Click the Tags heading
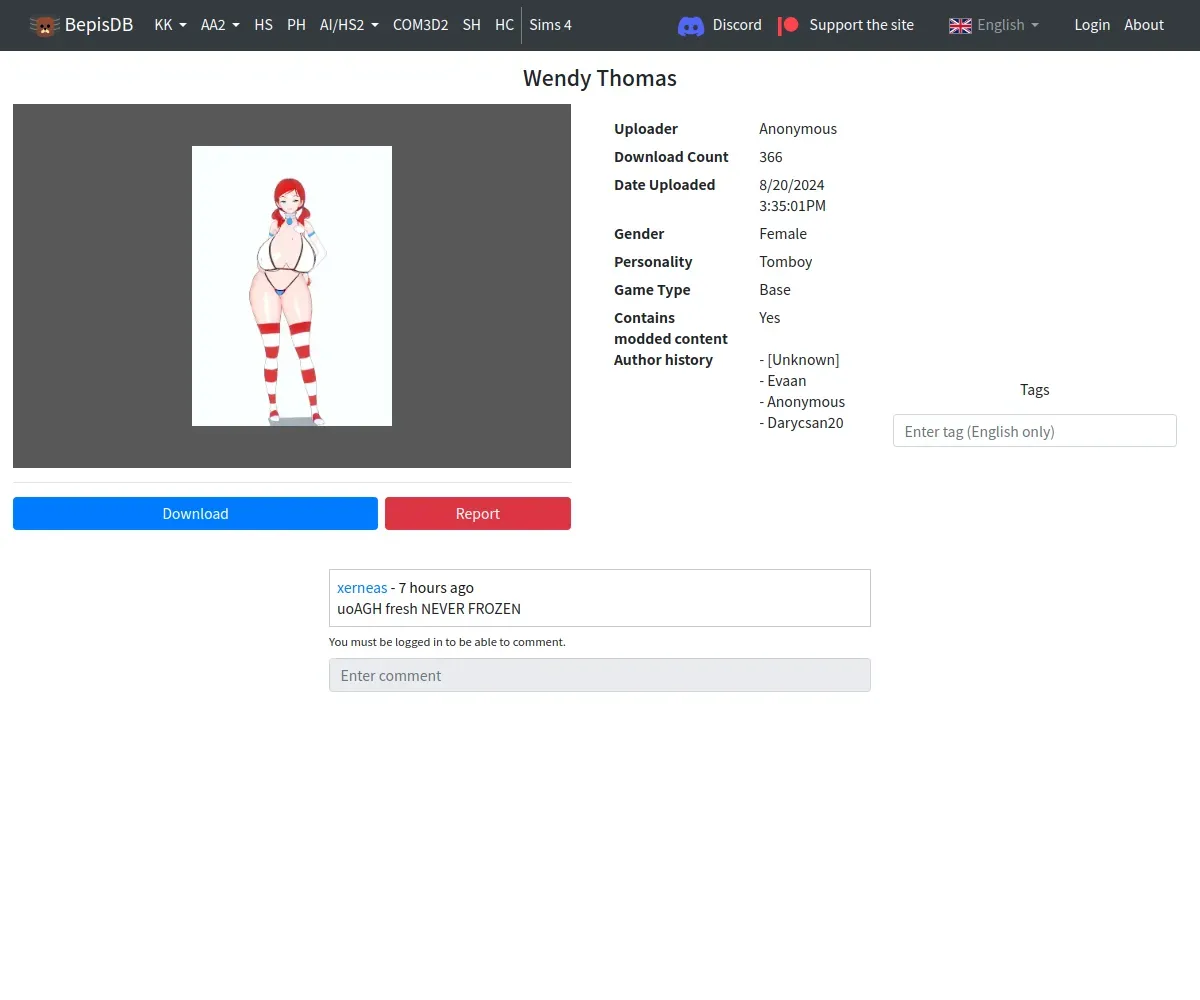The image size is (1200, 1000). pos(1035,390)
